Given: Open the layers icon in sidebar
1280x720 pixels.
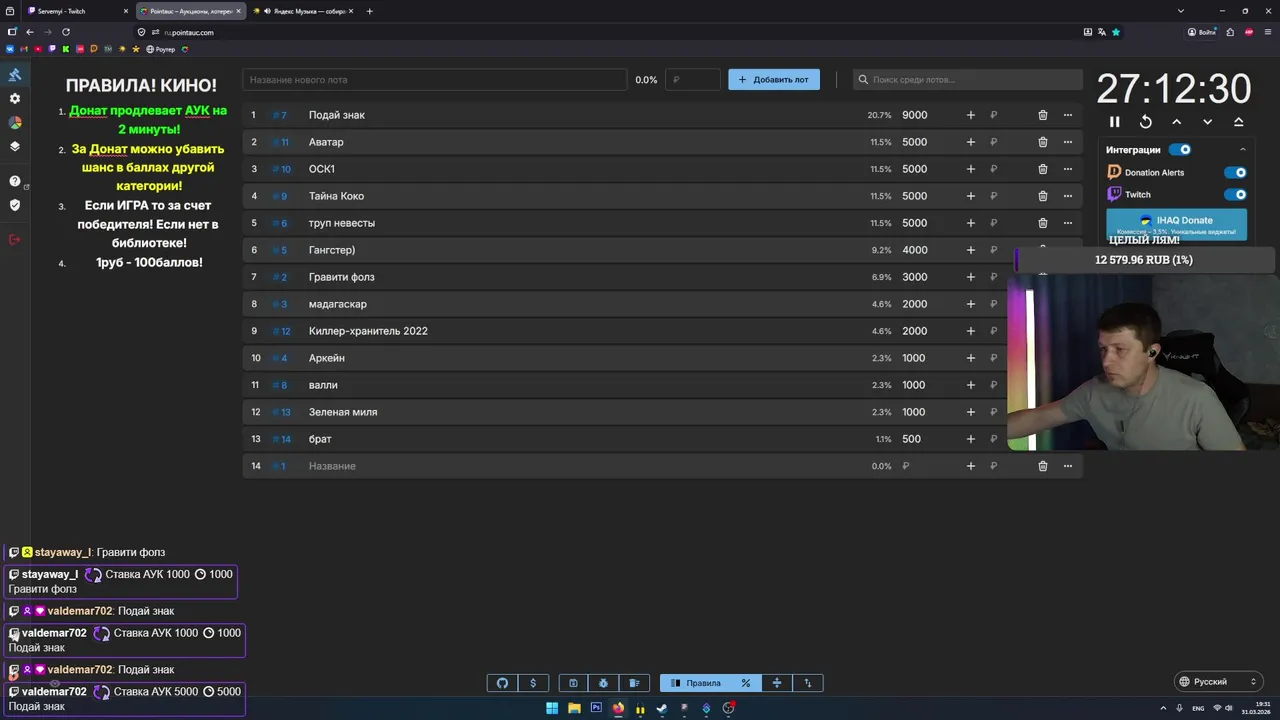Looking at the screenshot, I should tap(15, 146).
